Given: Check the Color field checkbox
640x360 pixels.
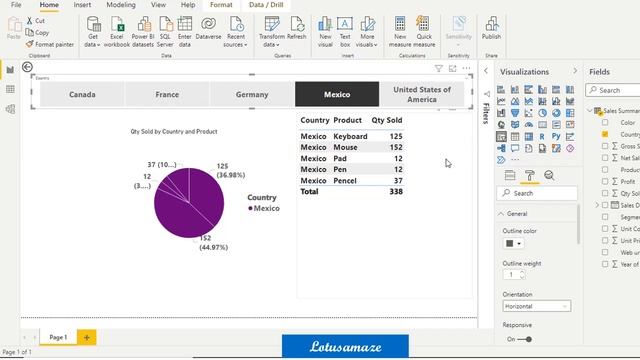Looking at the screenshot, I should (x=605, y=122).
